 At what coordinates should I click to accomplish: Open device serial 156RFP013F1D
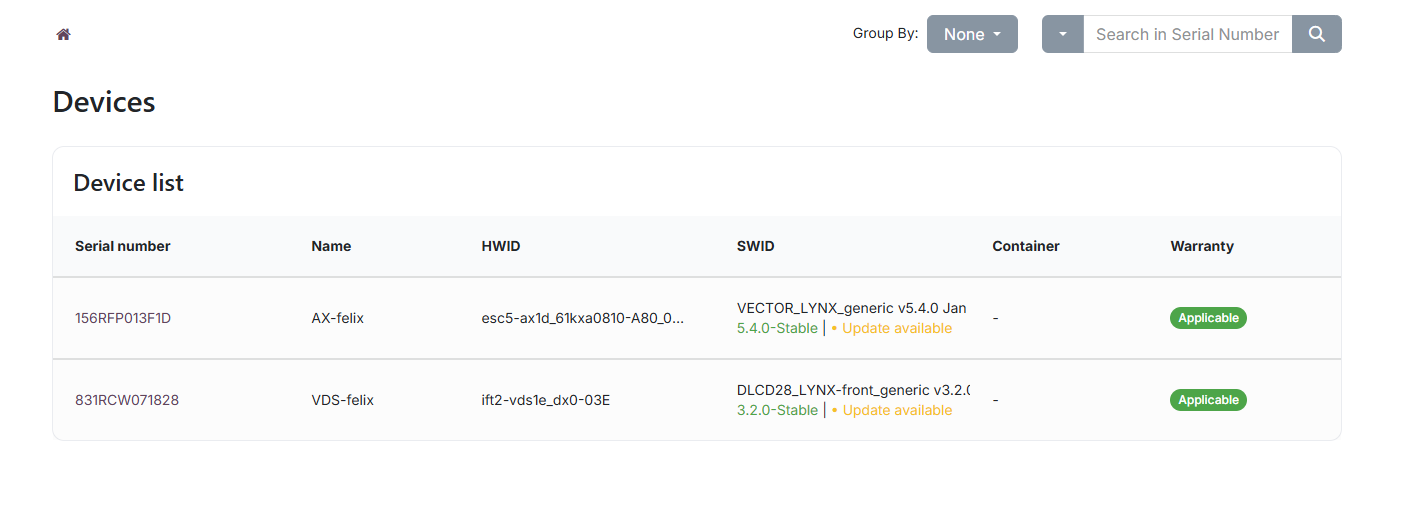pyautogui.click(x=123, y=318)
